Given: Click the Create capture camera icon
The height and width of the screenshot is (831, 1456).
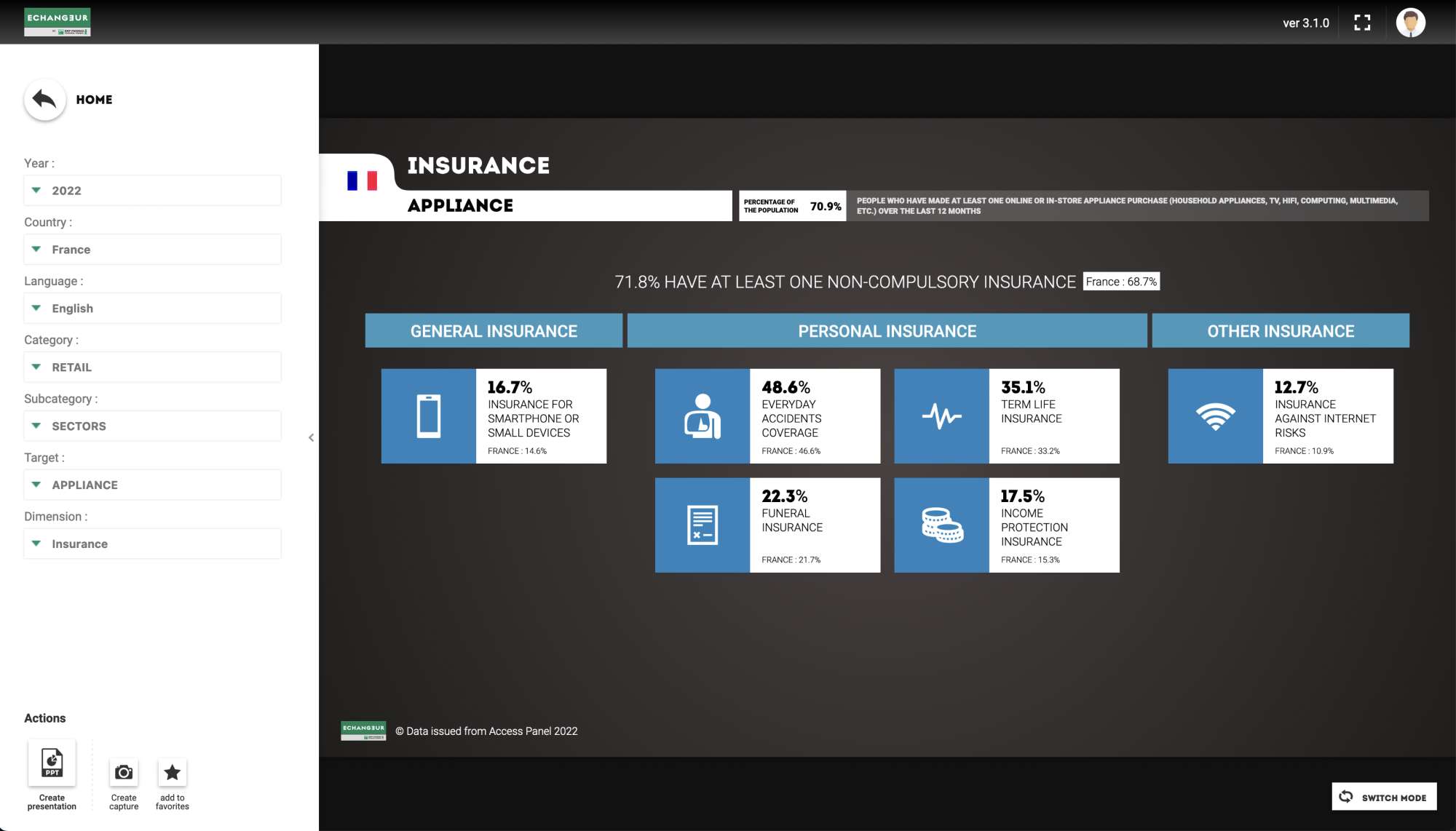Looking at the screenshot, I should (x=124, y=773).
